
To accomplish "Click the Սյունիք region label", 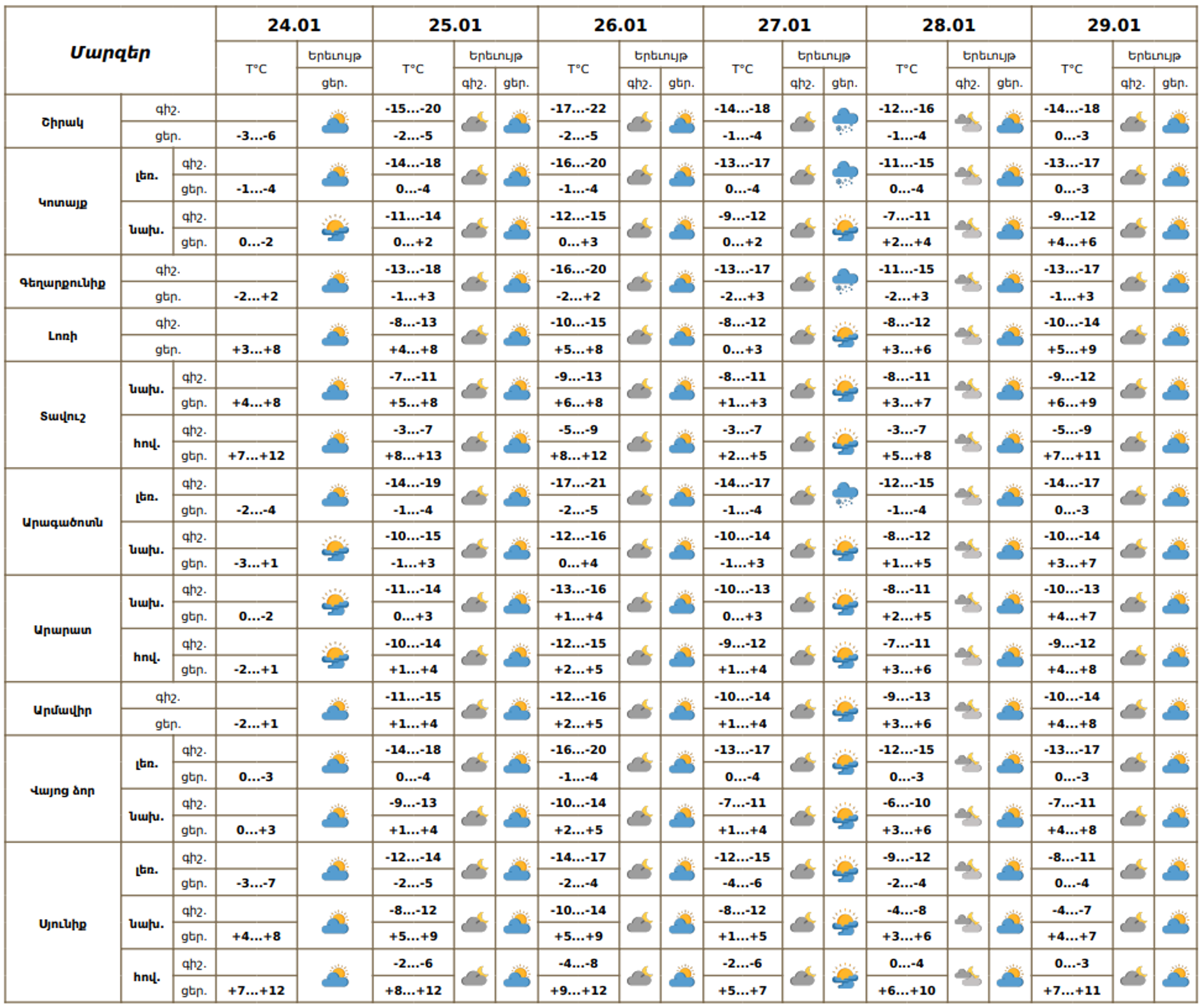I will 63,923.
